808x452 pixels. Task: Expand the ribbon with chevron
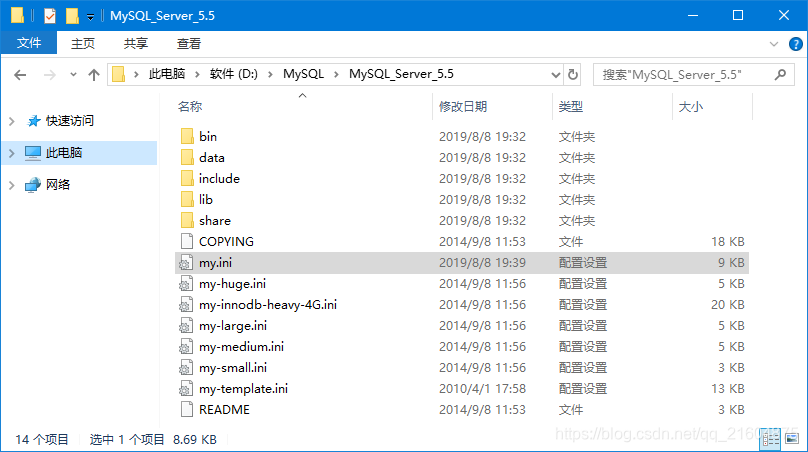tap(773, 44)
